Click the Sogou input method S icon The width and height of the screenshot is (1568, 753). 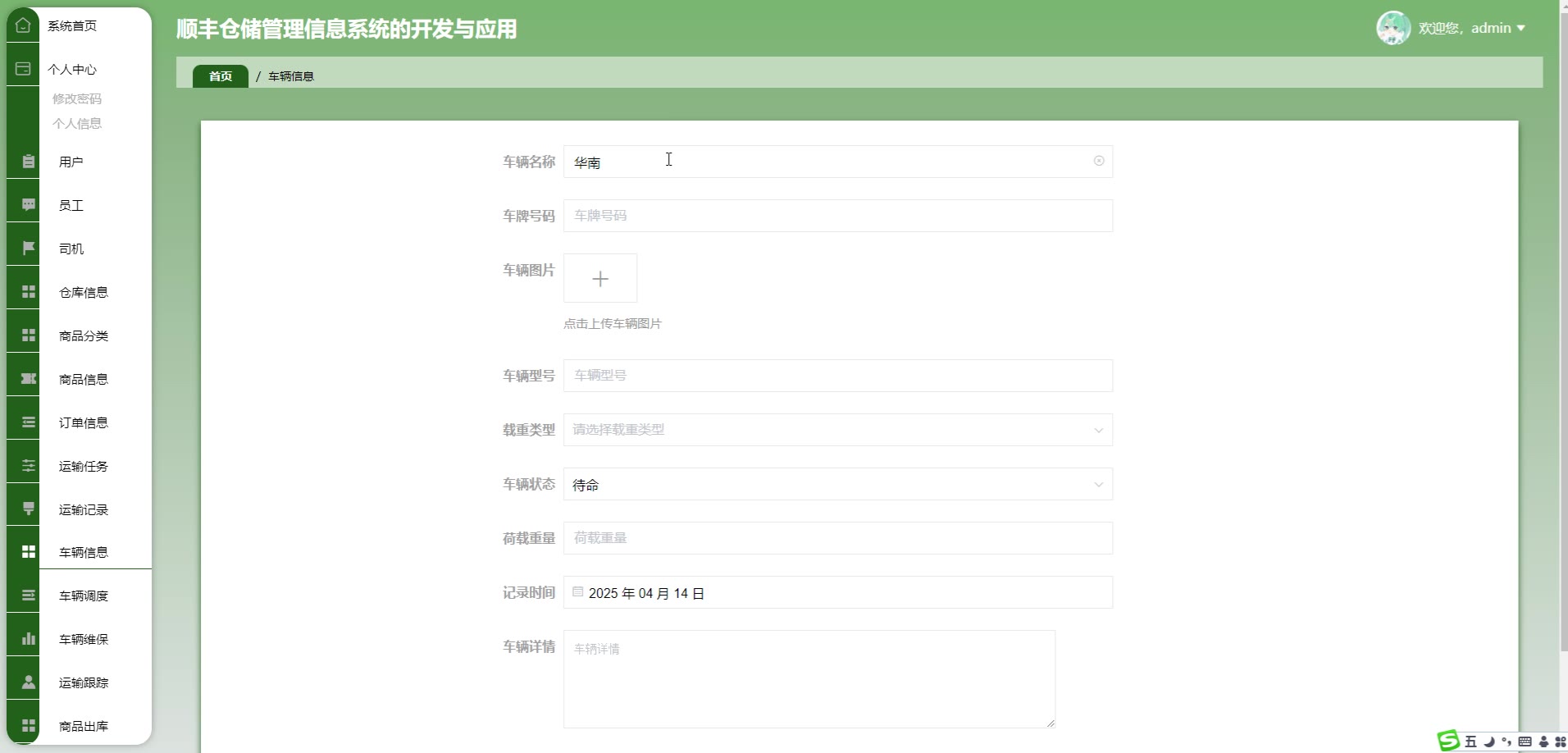(1449, 741)
